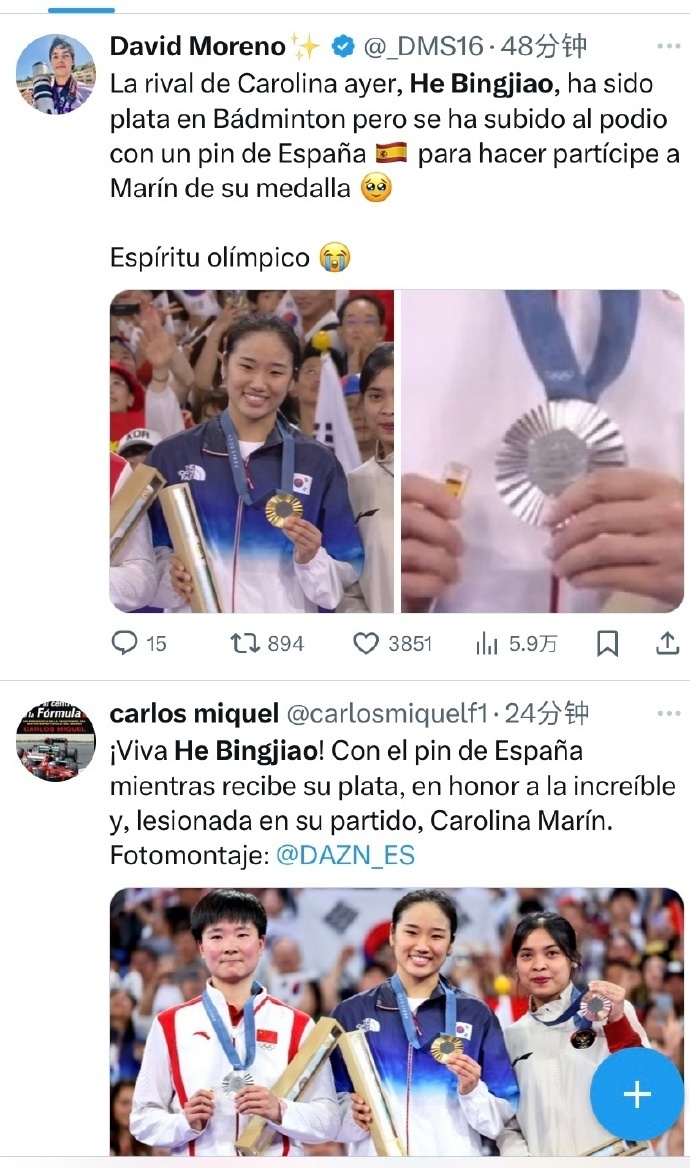Open the gold medalist photo on the left
The width and height of the screenshot is (690, 1168).
point(252,451)
